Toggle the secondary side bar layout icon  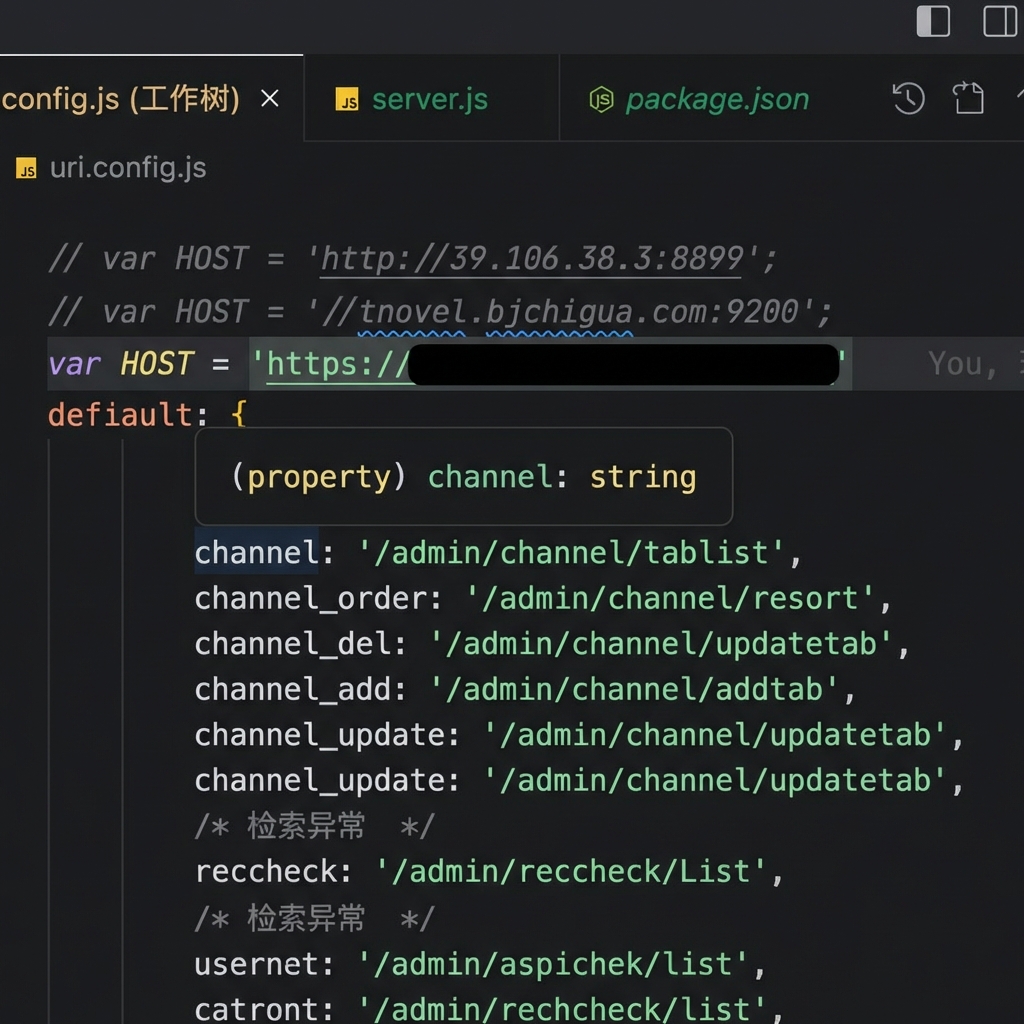[999, 21]
